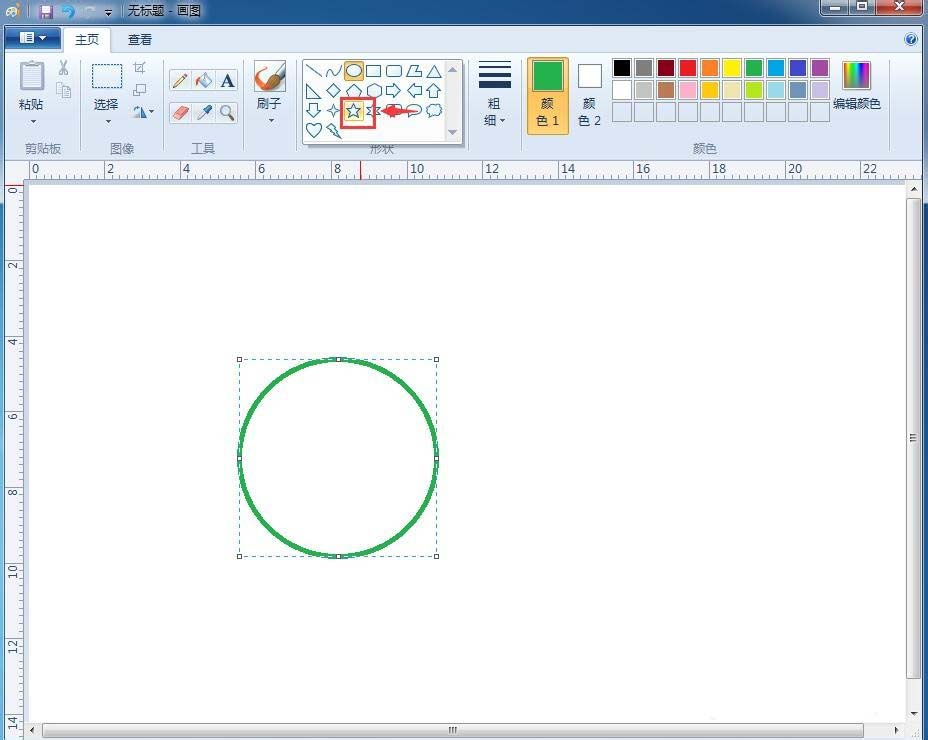Image resolution: width=928 pixels, height=740 pixels.
Task: Choose the Lightning bolt shape
Action: [334, 130]
